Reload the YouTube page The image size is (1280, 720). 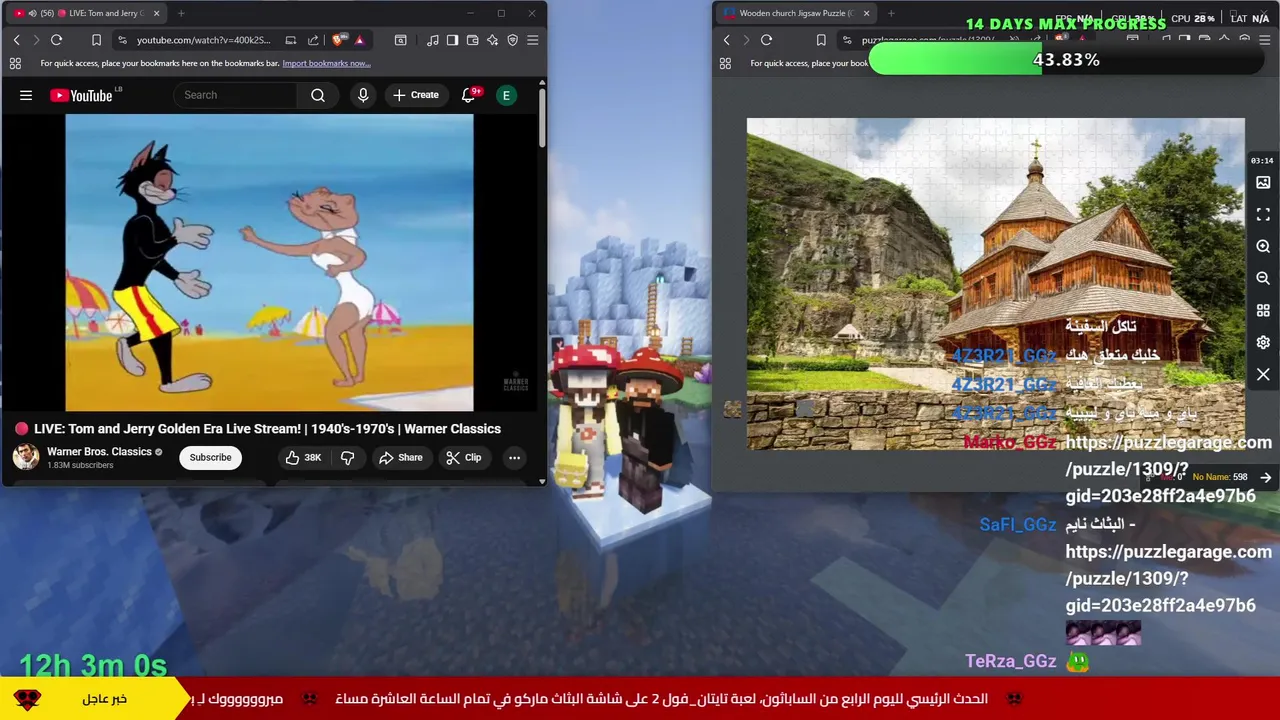tap(56, 40)
